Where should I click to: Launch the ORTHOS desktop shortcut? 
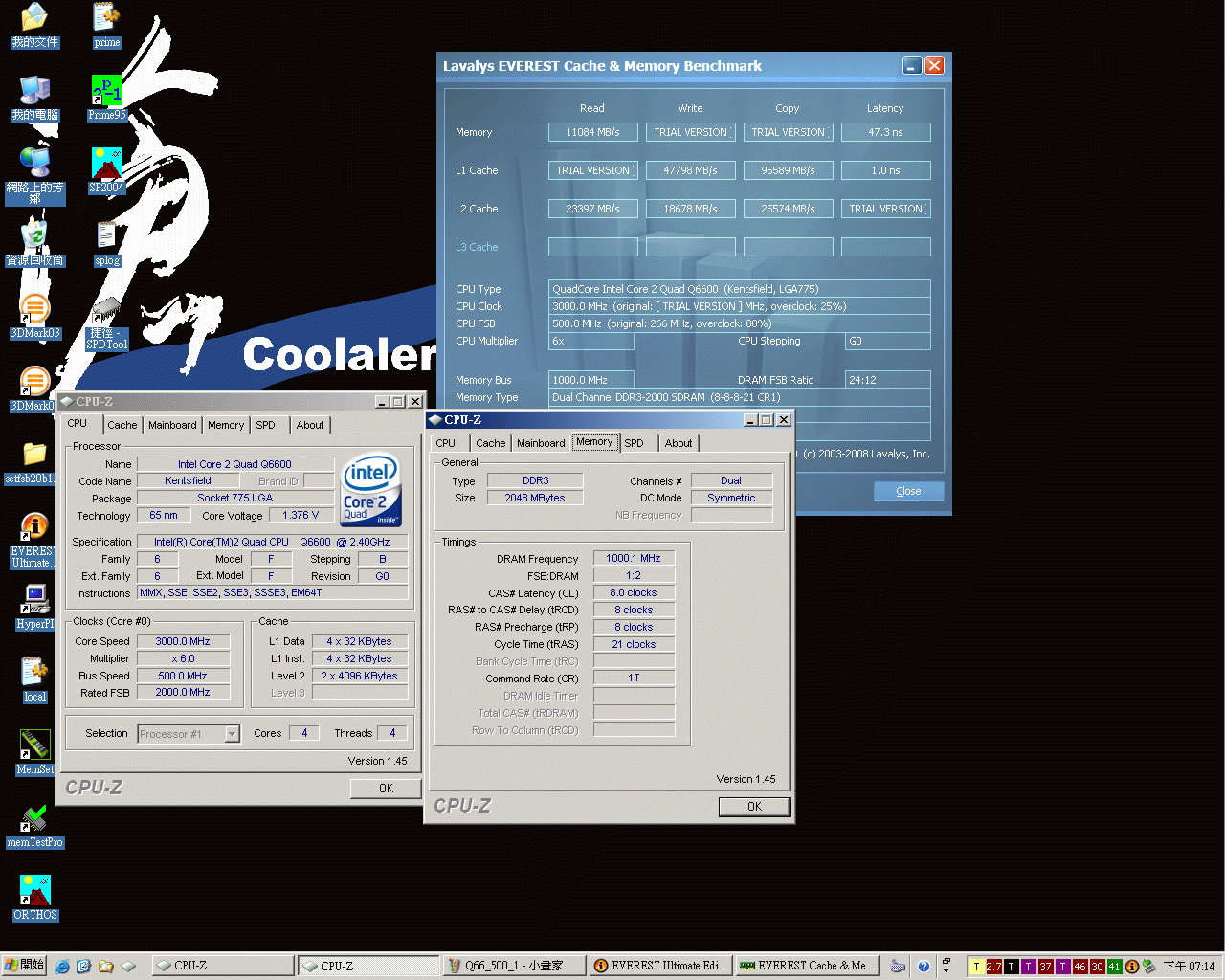coord(34,898)
